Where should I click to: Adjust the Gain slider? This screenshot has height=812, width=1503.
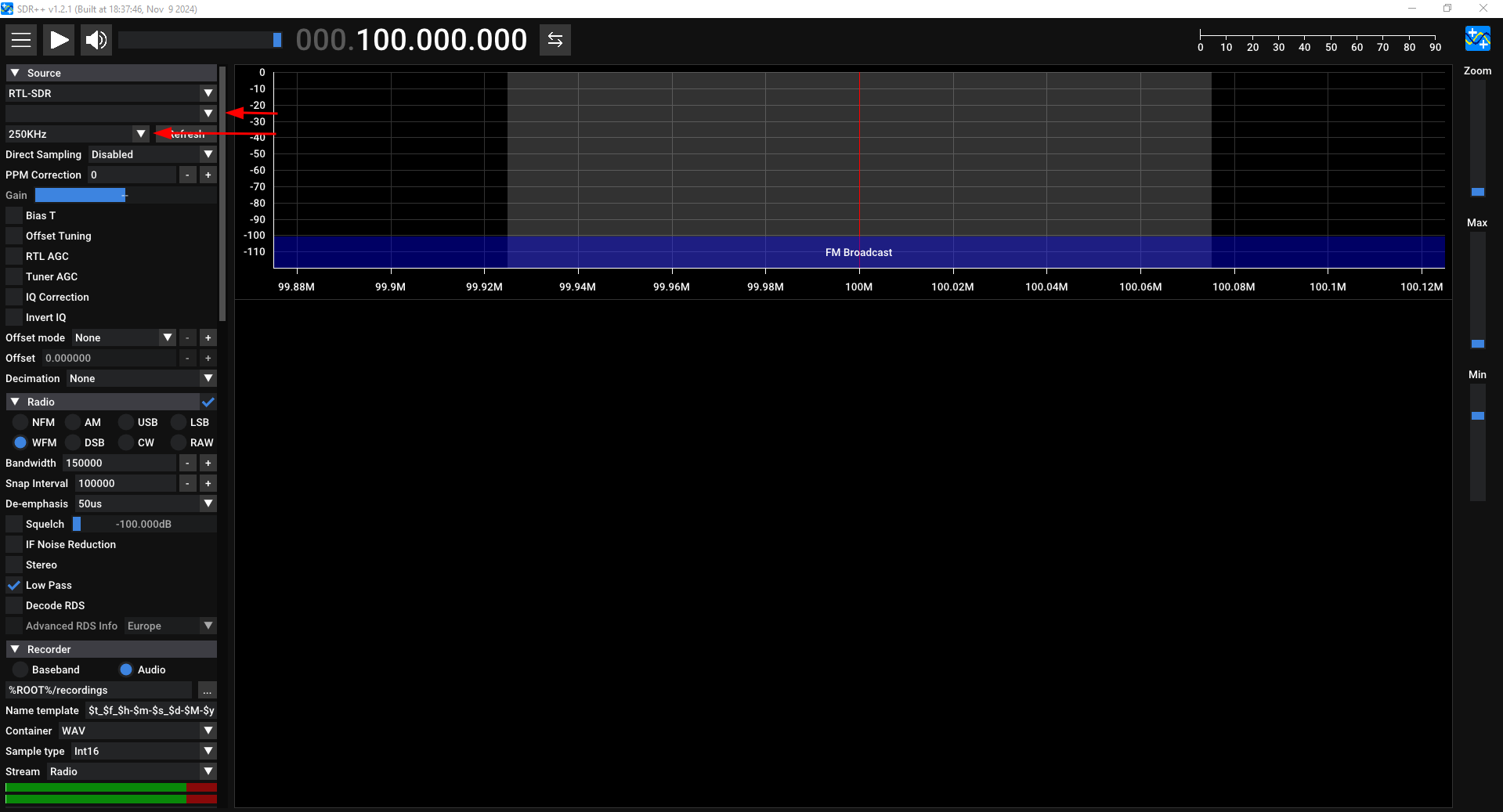click(x=125, y=195)
